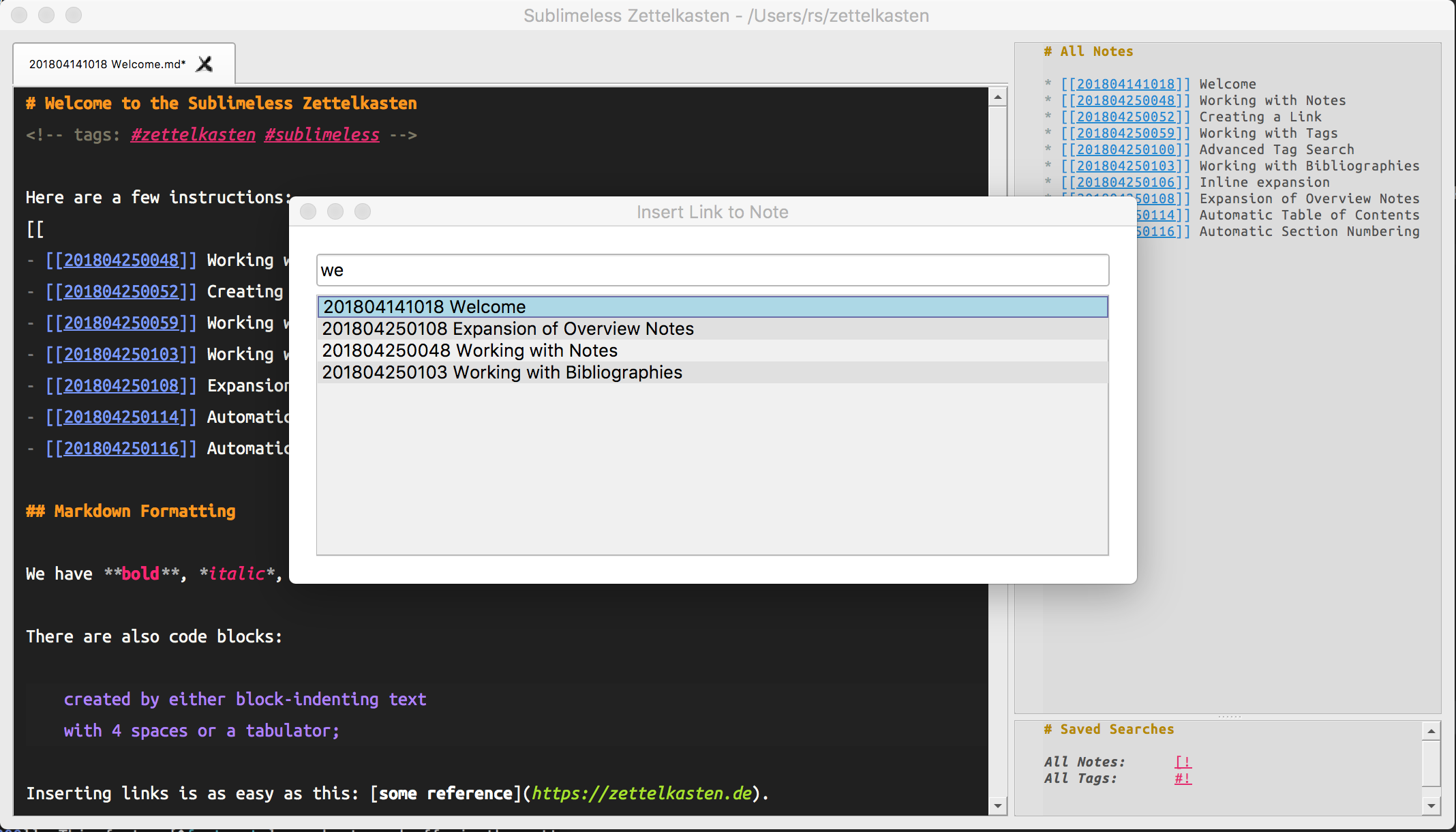Run the All Tags saved search
This screenshot has width=1456, height=832.
[x=1183, y=778]
